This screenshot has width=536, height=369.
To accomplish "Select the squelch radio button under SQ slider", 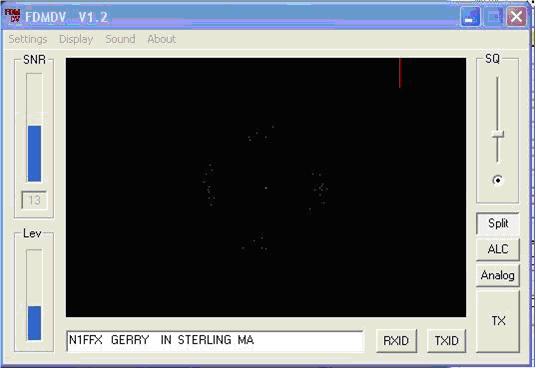I will (498, 180).
